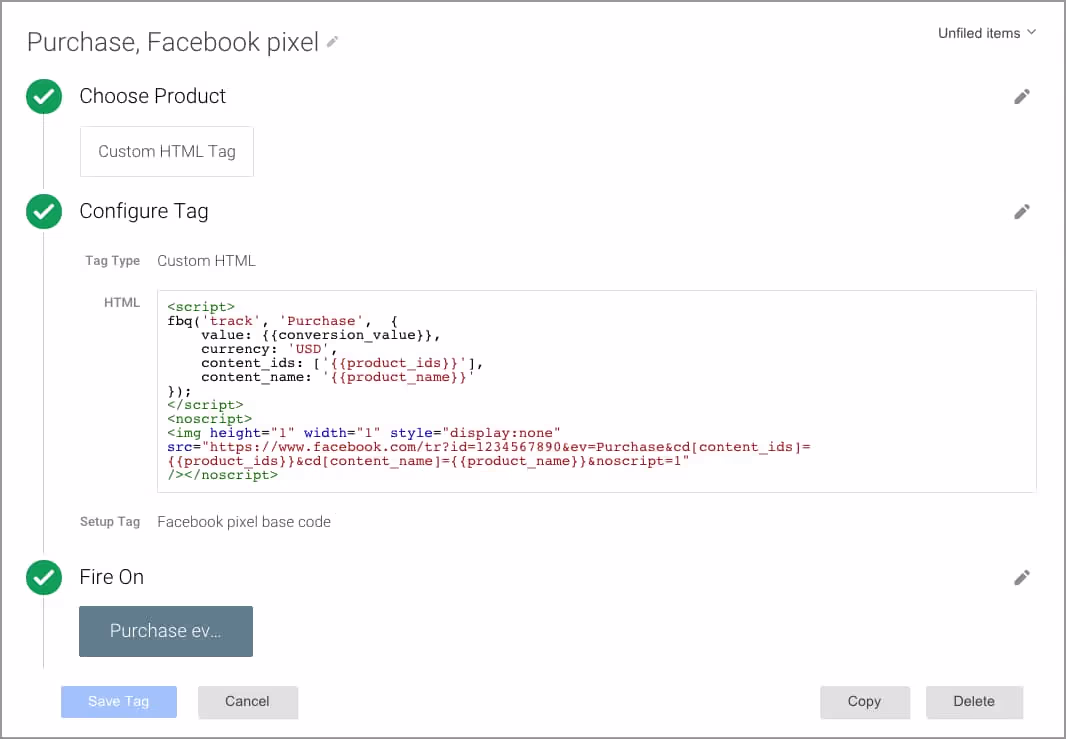Open the Purchase ev... trigger
Image resolution: width=1066 pixels, height=739 pixels.
coord(166,631)
